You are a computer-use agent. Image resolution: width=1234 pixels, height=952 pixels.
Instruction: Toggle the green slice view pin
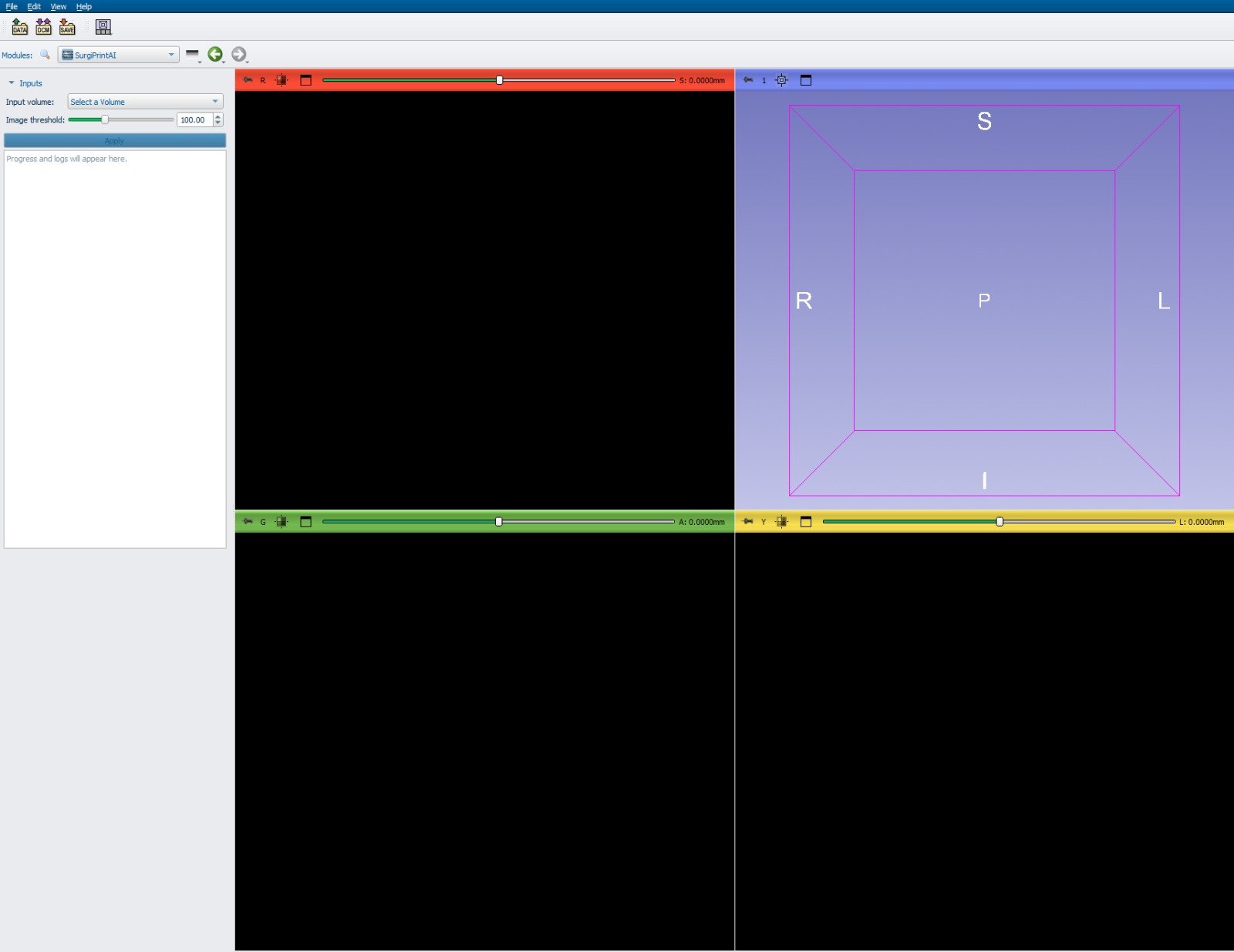click(x=248, y=522)
